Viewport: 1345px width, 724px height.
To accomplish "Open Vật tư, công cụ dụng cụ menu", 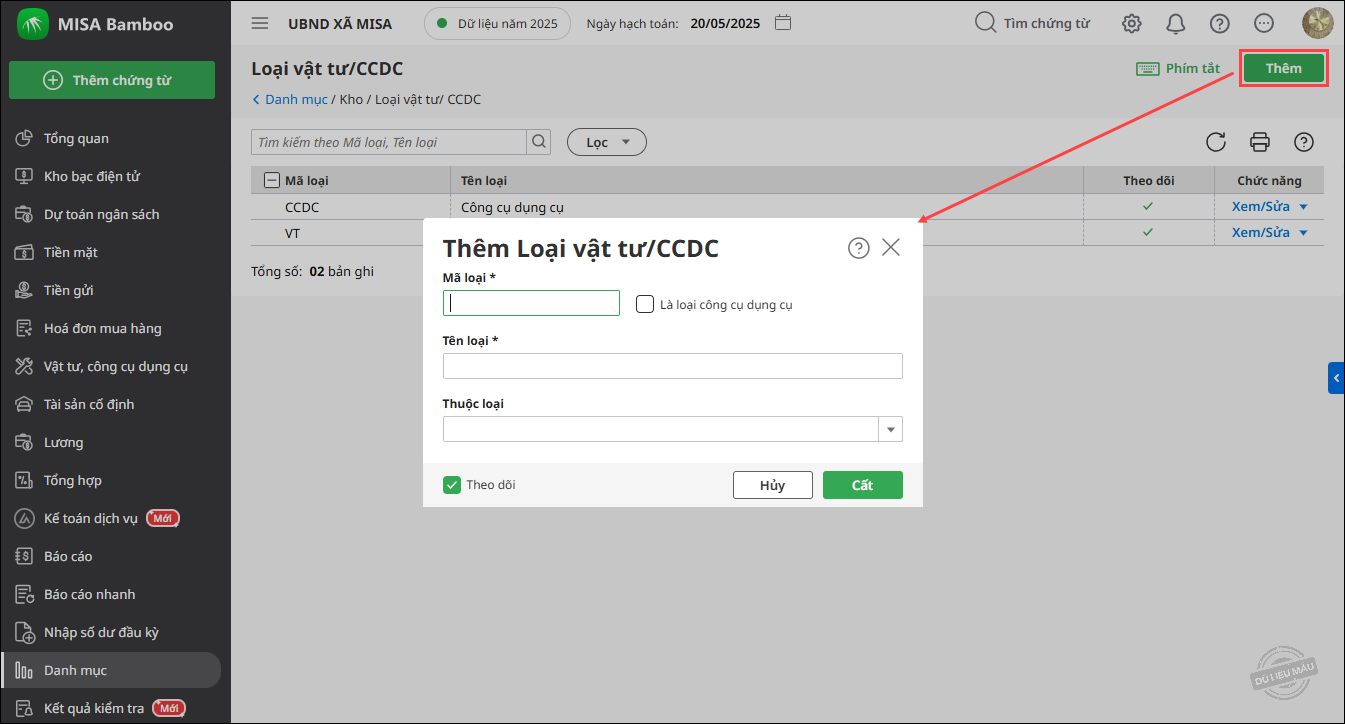I will pos(116,366).
